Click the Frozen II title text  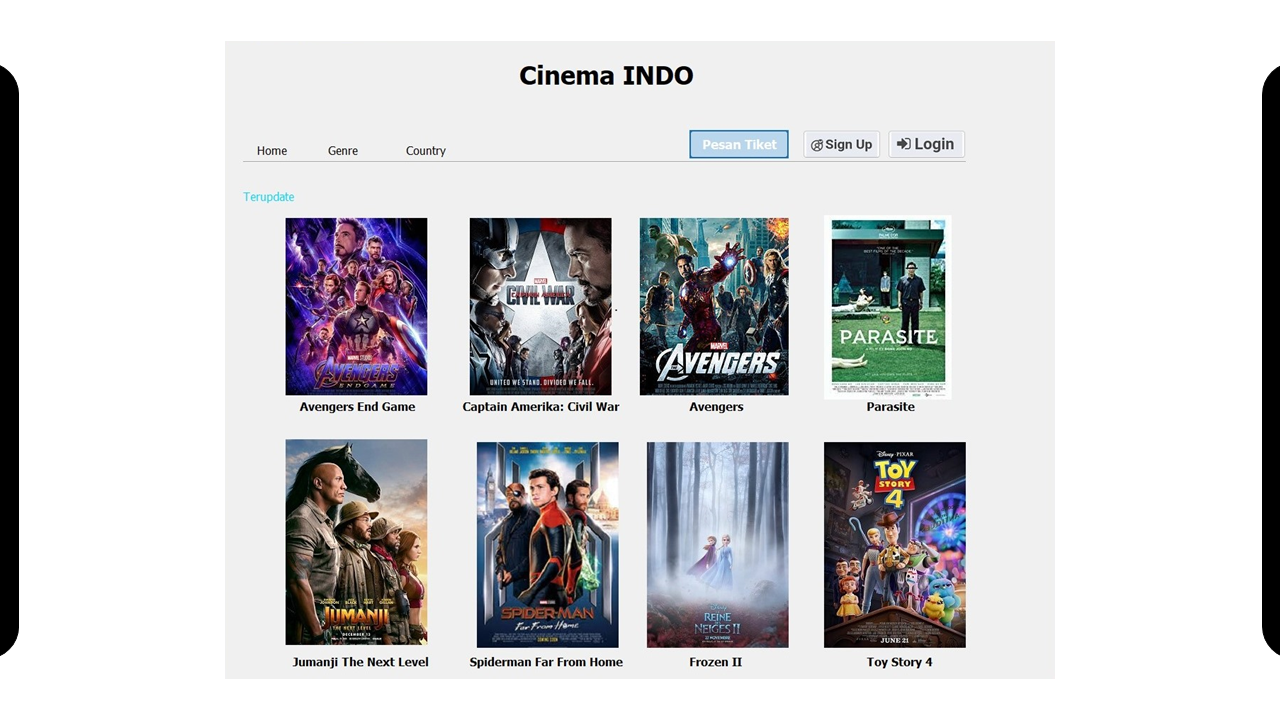[x=715, y=662]
